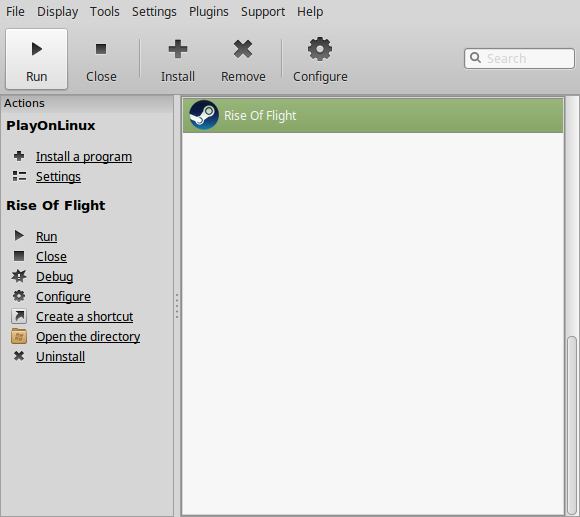The width and height of the screenshot is (580, 517).
Task: Click the Install a program link
Action: pyautogui.click(x=84, y=157)
